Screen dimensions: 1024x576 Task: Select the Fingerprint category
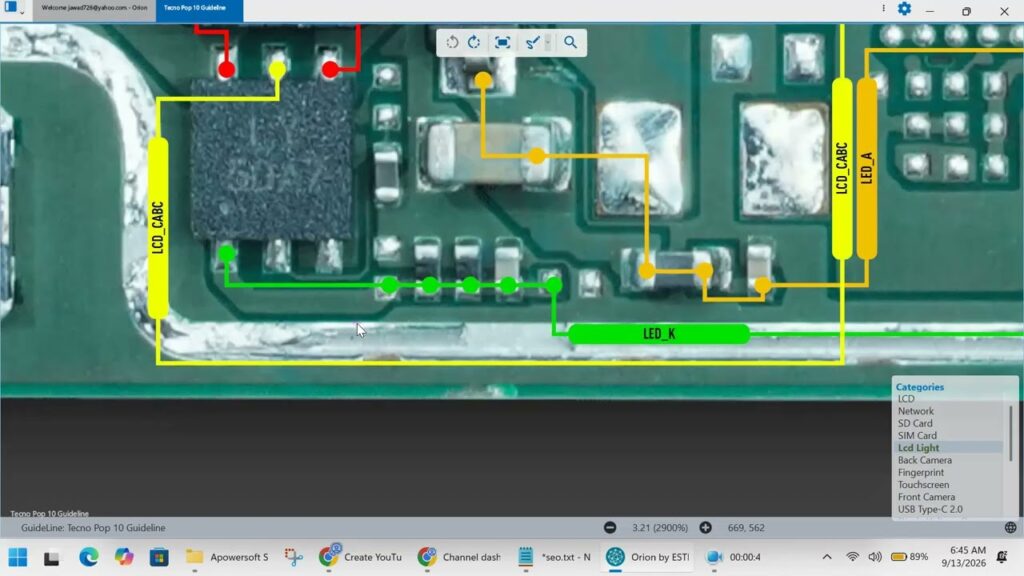click(x=921, y=472)
